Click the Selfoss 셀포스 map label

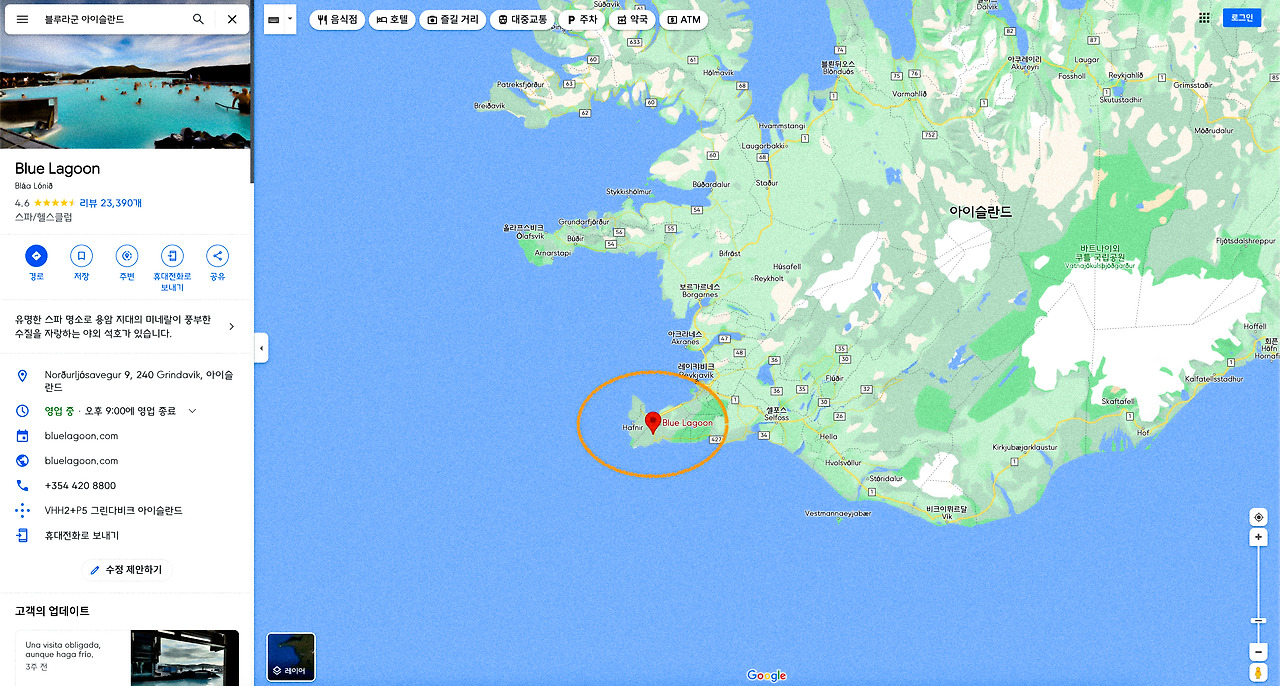pos(776,414)
